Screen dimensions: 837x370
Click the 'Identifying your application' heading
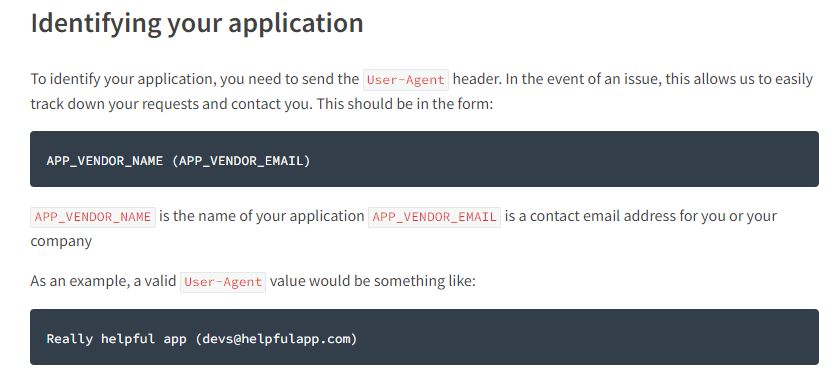(x=197, y=24)
